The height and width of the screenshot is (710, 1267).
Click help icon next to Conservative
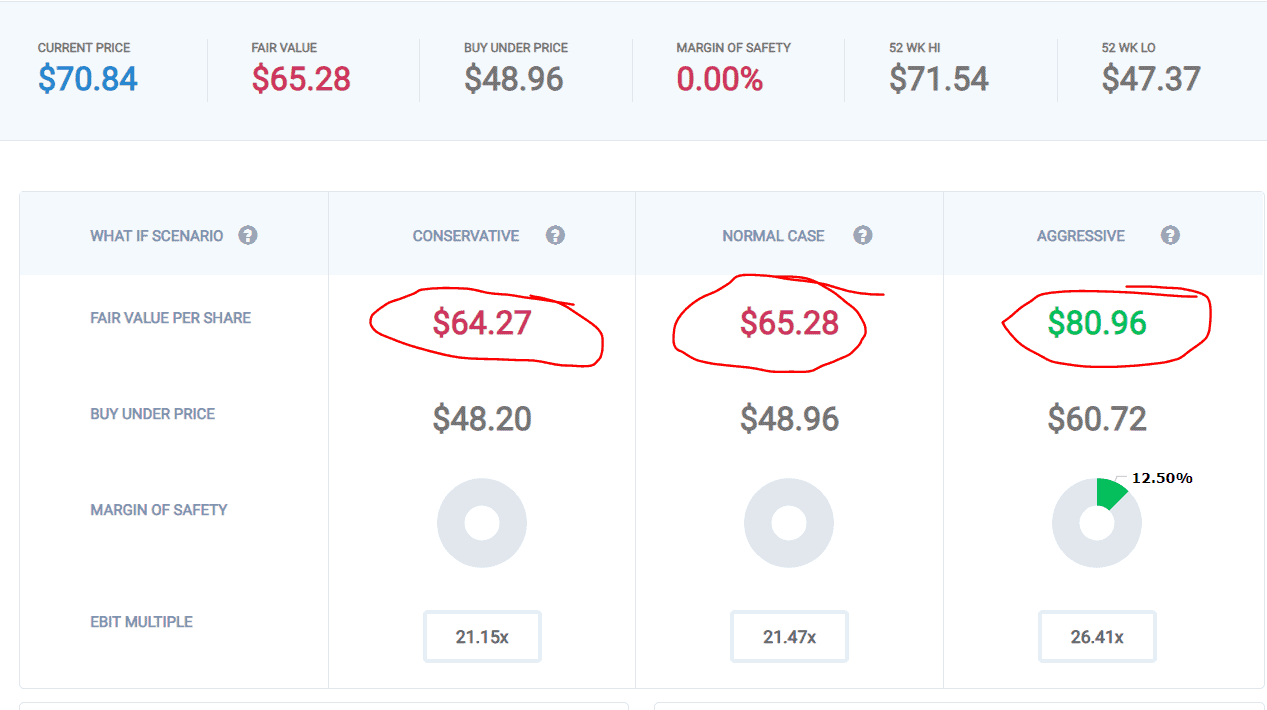(x=555, y=236)
